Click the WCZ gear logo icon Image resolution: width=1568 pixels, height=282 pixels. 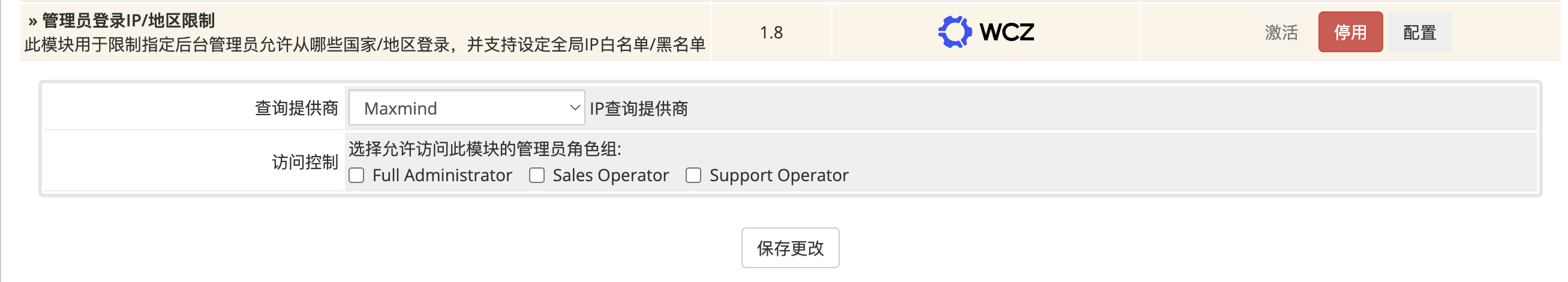coord(954,32)
